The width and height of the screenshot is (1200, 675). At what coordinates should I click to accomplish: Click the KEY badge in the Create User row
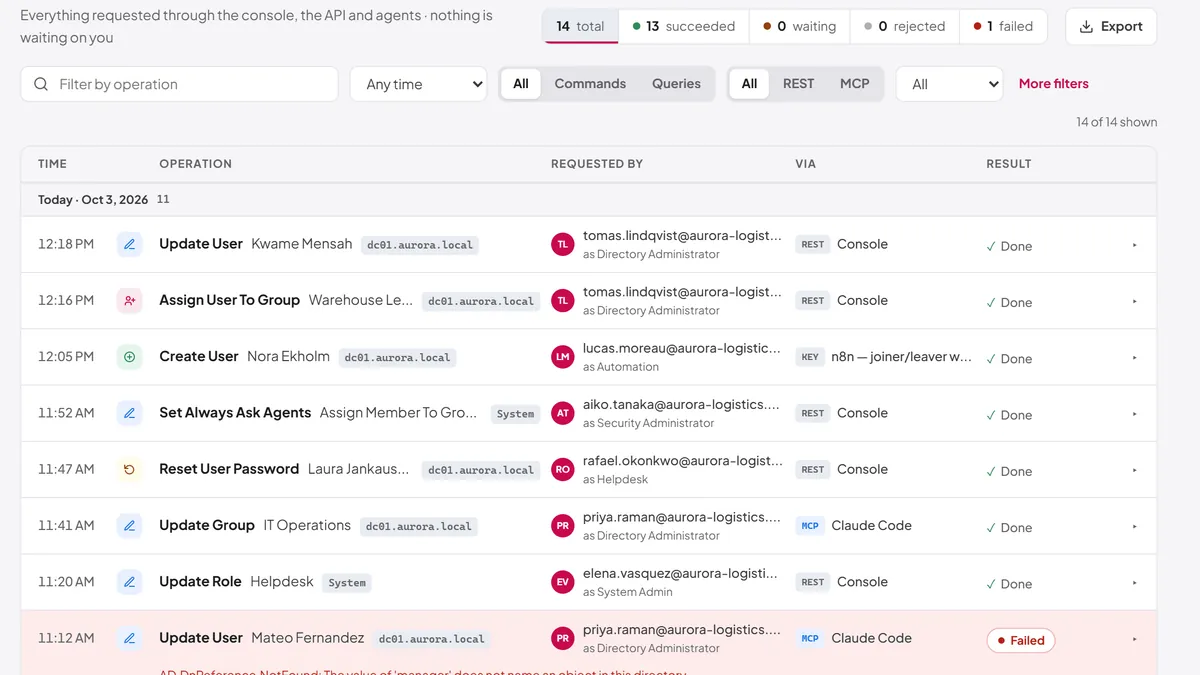(810, 357)
